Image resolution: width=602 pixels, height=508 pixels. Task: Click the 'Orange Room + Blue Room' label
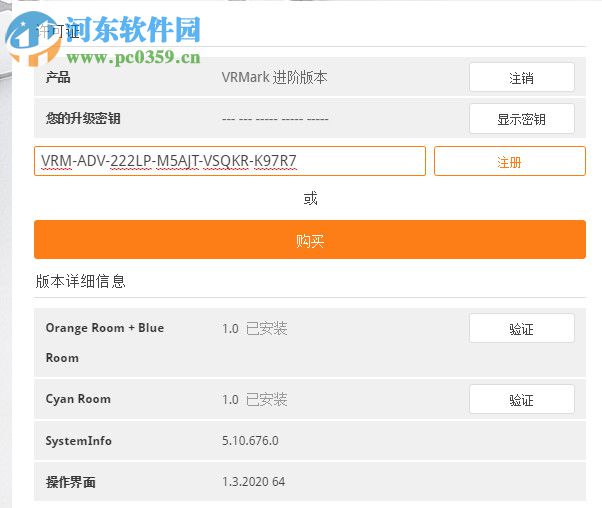click(104, 343)
